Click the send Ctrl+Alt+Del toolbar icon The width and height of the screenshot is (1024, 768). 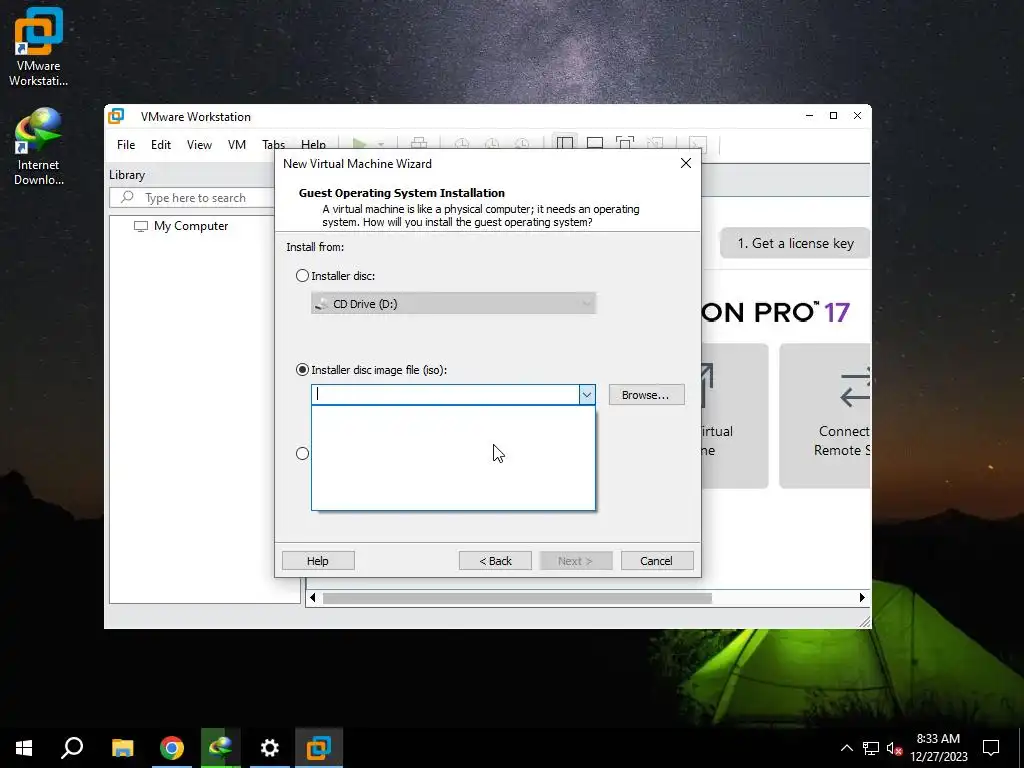tap(419, 144)
